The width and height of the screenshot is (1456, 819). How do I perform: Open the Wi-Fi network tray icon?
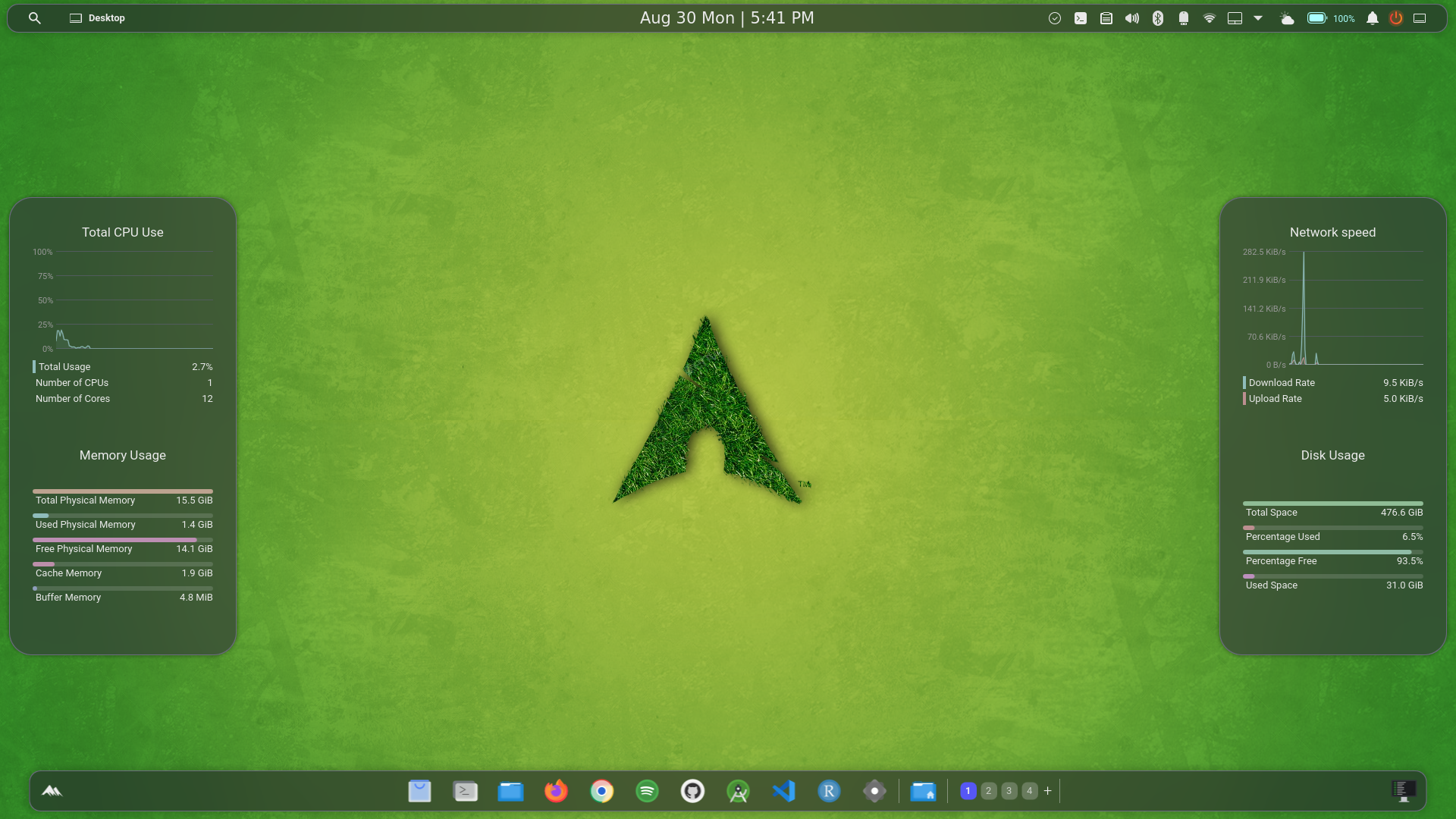tap(1210, 18)
